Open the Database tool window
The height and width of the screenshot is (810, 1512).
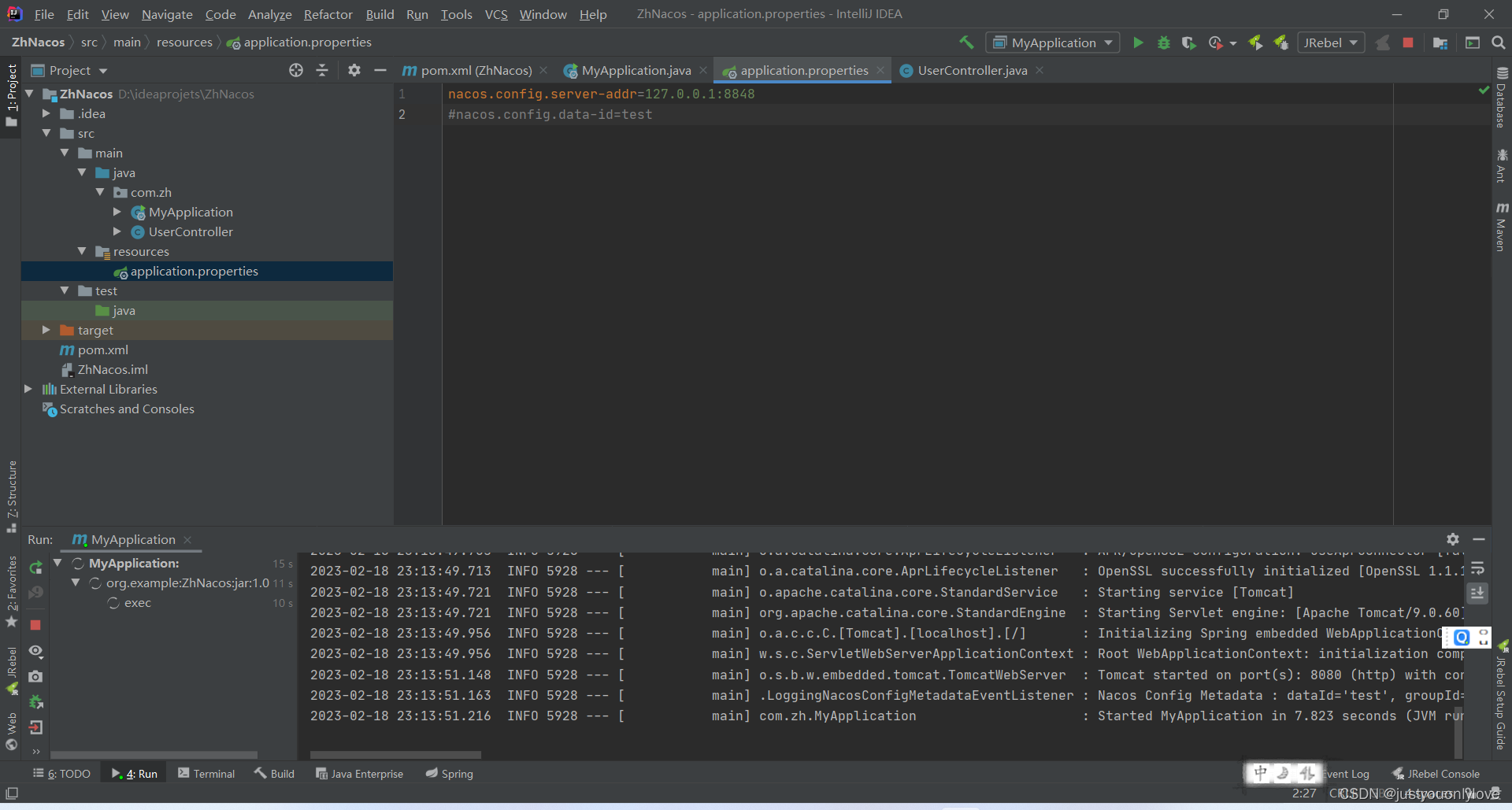click(1502, 98)
